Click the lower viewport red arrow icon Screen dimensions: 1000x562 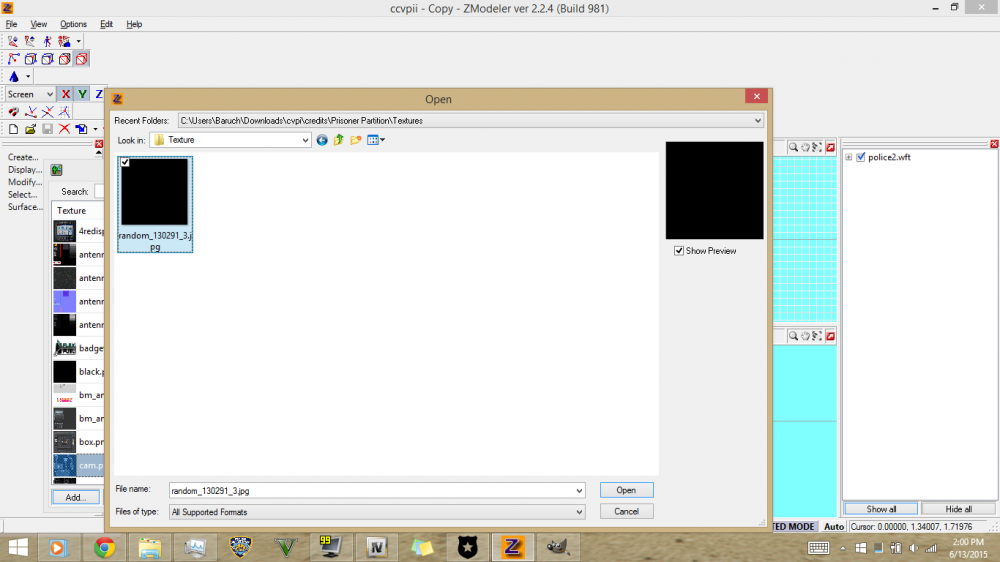click(830, 336)
